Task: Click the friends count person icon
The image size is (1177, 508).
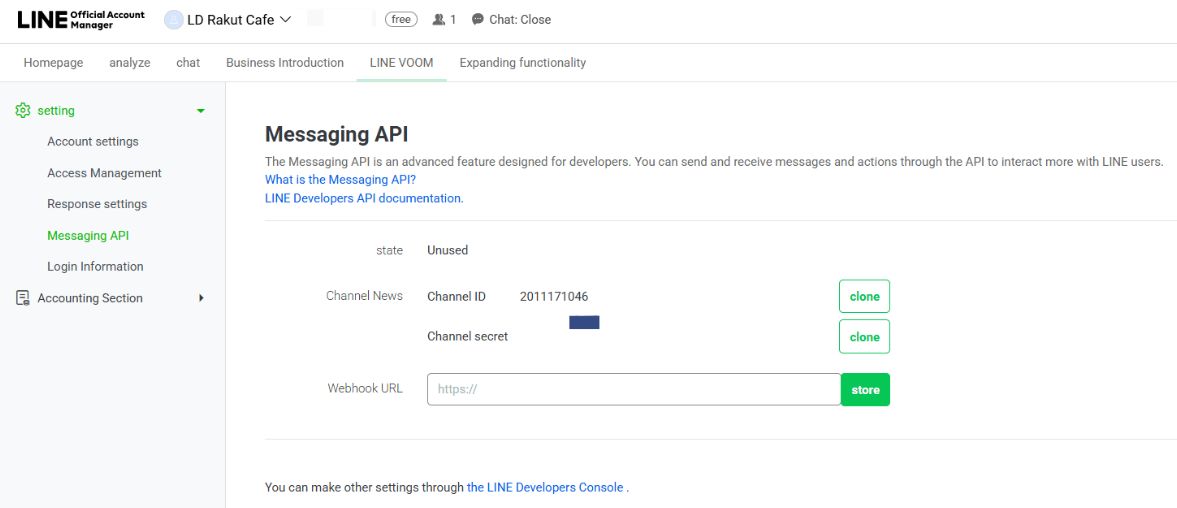Action: click(439, 20)
